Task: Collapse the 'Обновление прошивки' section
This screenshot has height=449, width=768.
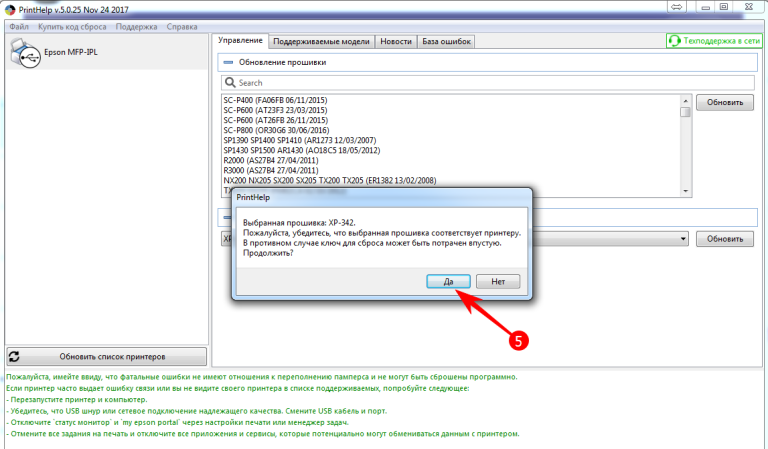Action: coord(227,62)
